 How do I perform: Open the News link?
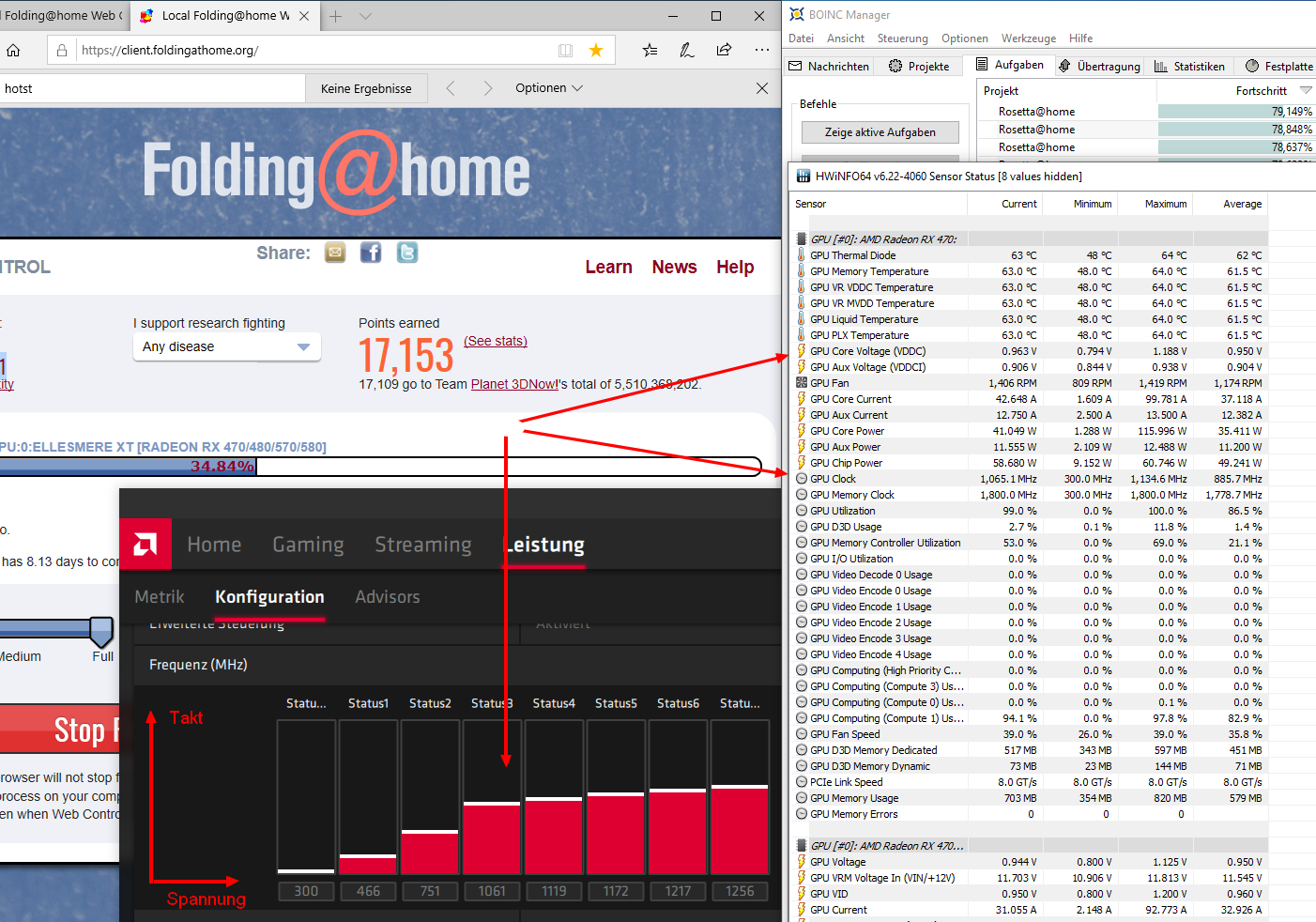point(675,268)
